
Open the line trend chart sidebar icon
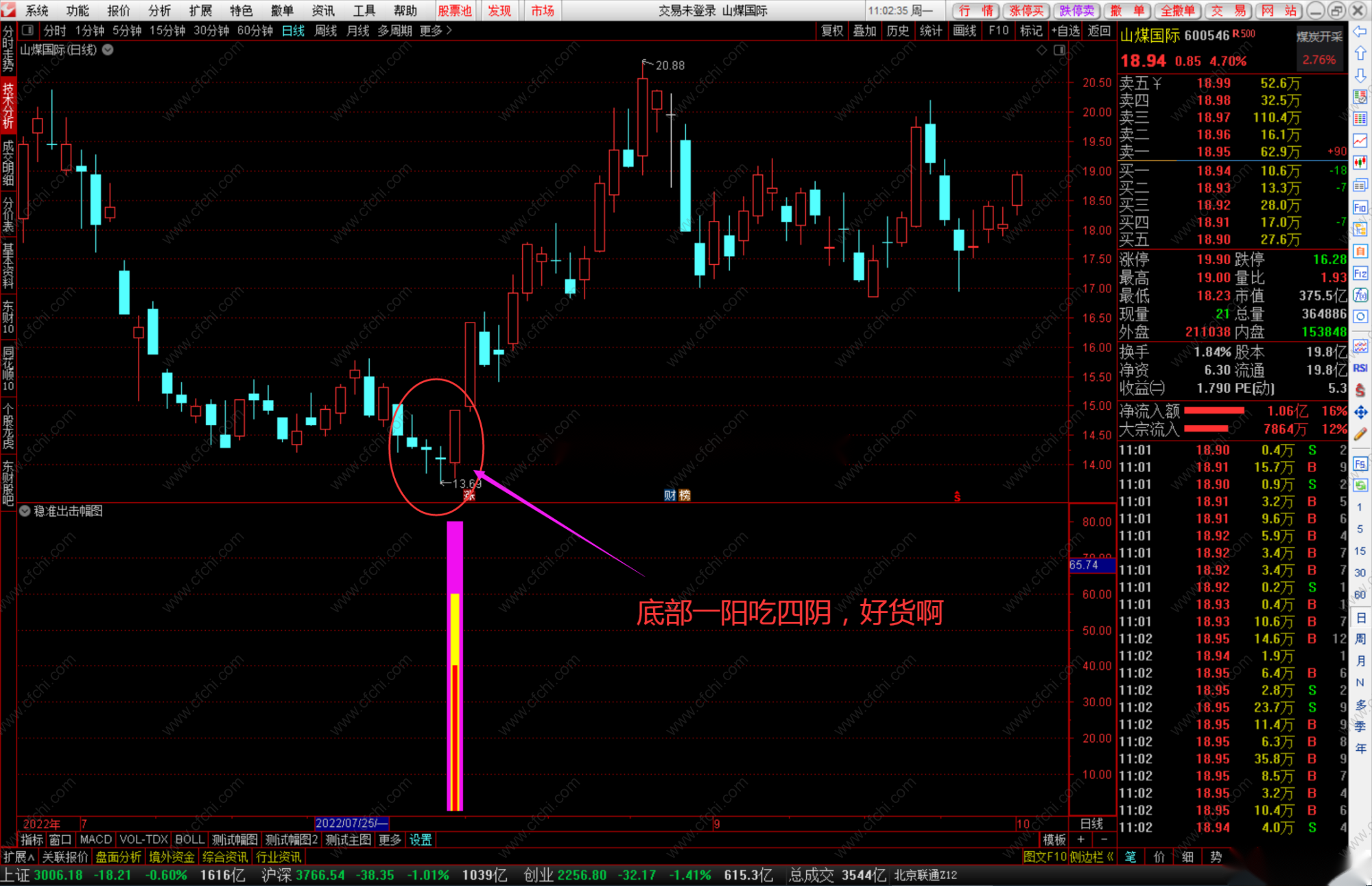click(x=1360, y=141)
